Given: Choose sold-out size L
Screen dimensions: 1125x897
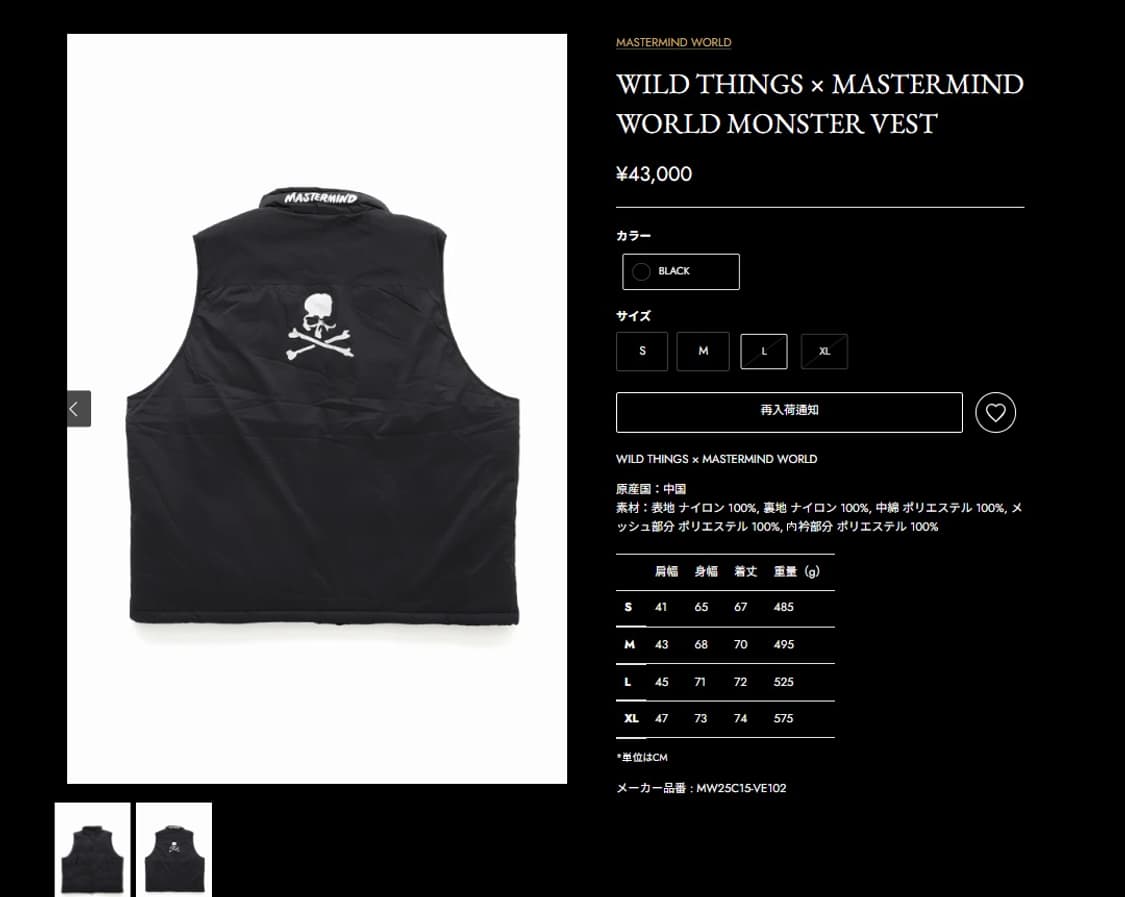Looking at the screenshot, I should [x=763, y=352].
